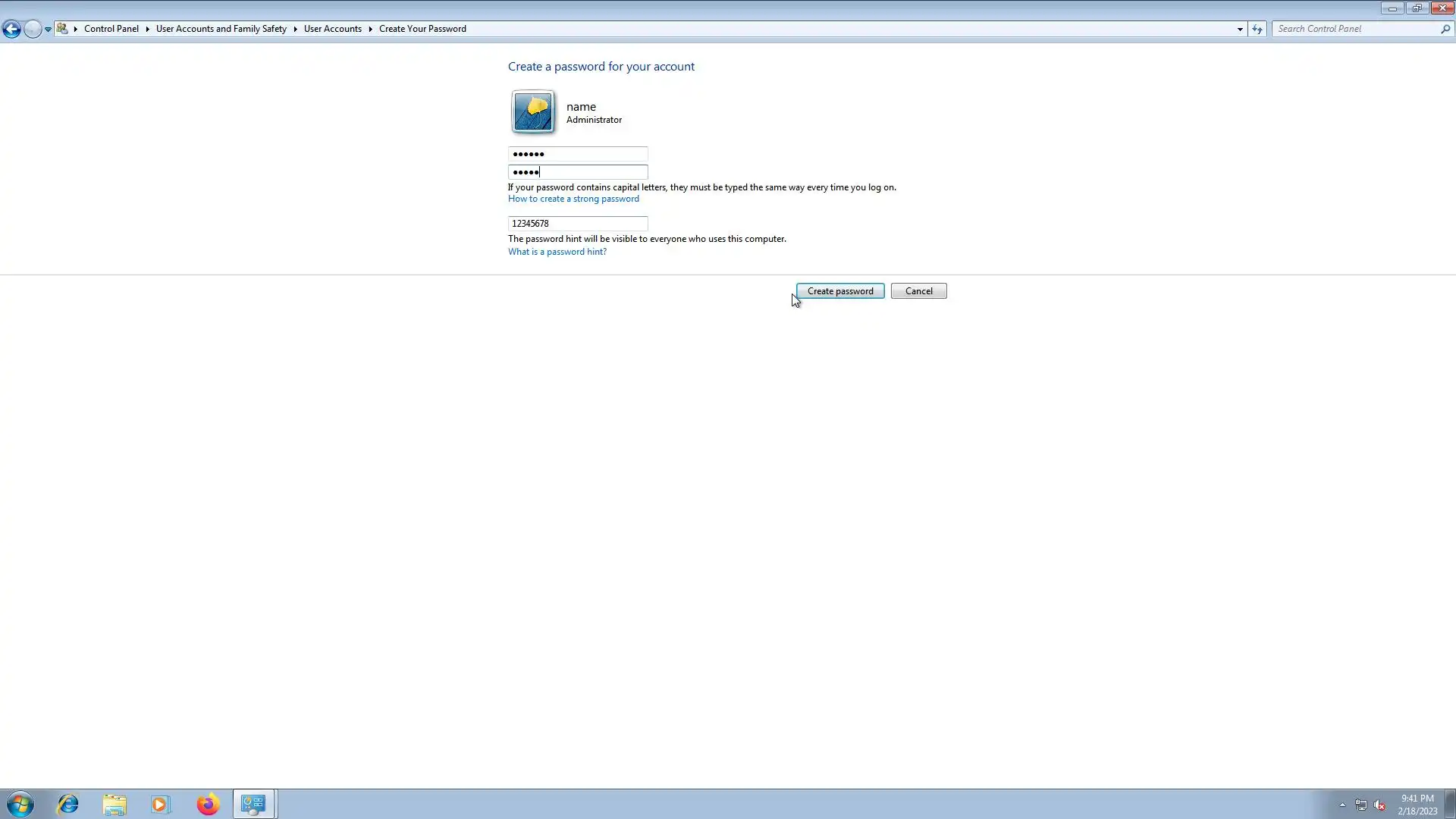The width and height of the screenshot is (1456, 819).
Task: Go to User Accounts breadcrumb
Action: [332, 29]
